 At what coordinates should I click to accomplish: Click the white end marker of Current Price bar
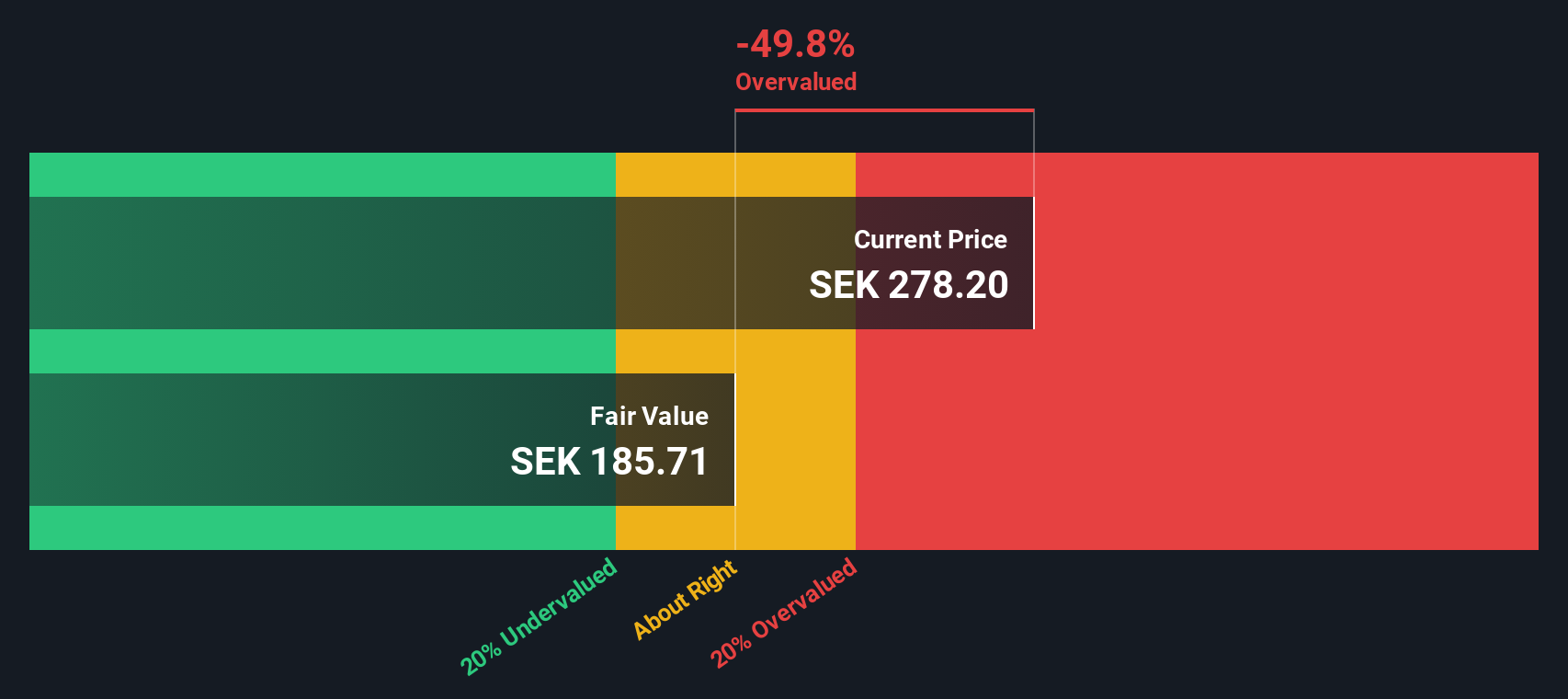tap(1034, 263)
